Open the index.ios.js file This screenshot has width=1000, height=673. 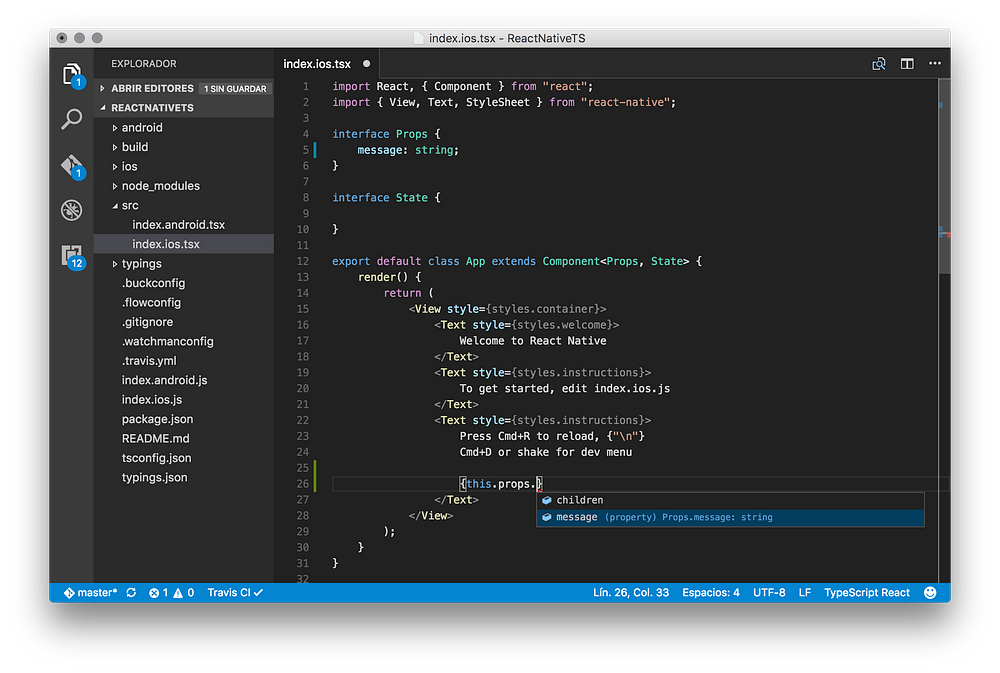184,400
